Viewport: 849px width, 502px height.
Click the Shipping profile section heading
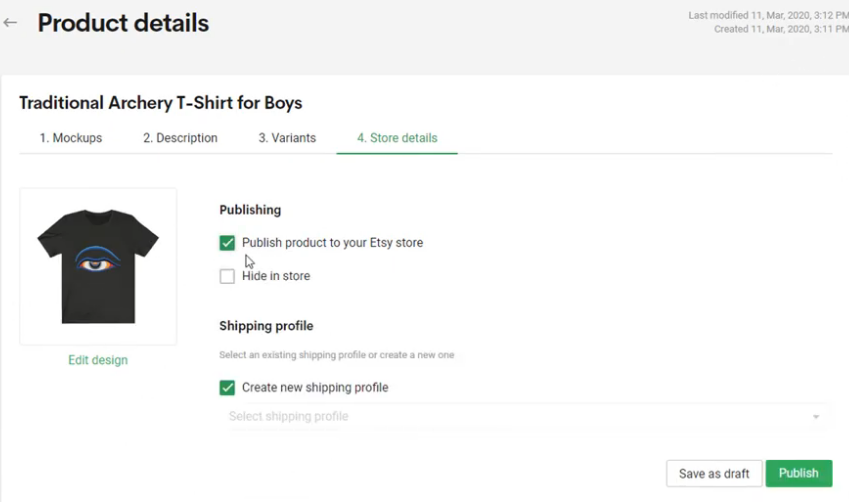tap(266, 326)
